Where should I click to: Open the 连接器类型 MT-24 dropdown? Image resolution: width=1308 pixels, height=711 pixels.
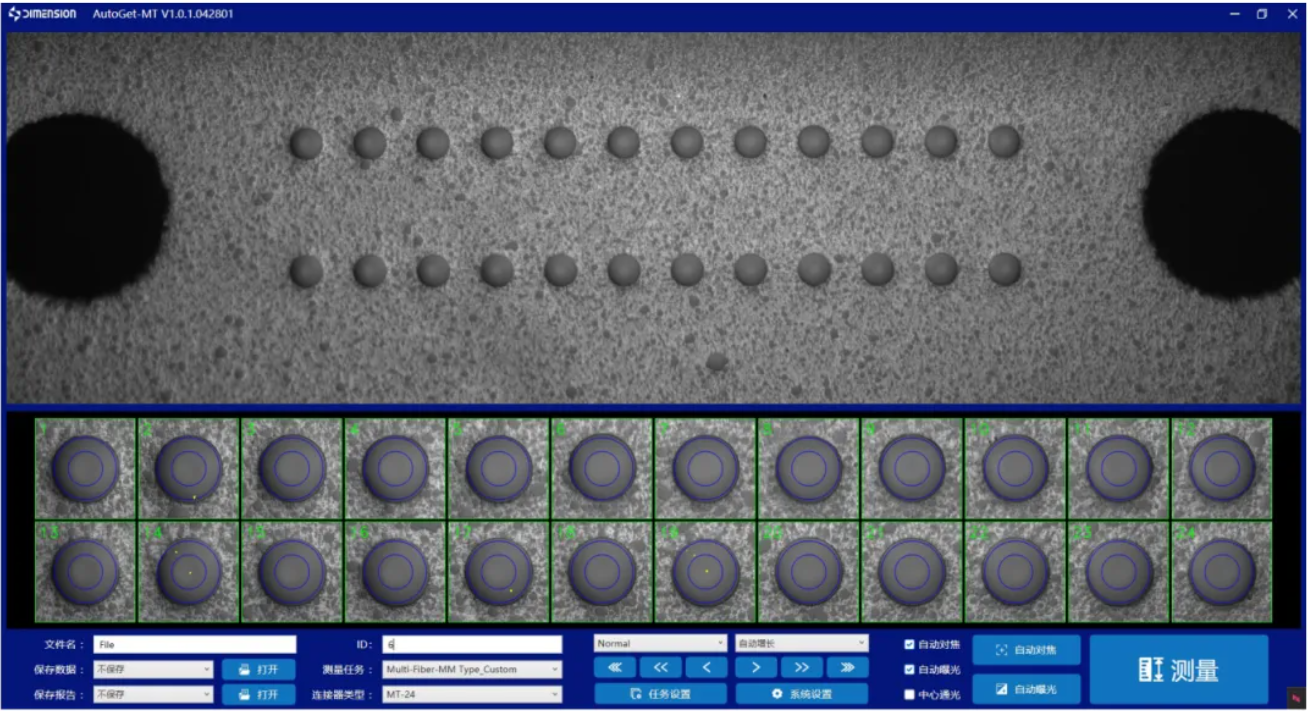point(471,694)
